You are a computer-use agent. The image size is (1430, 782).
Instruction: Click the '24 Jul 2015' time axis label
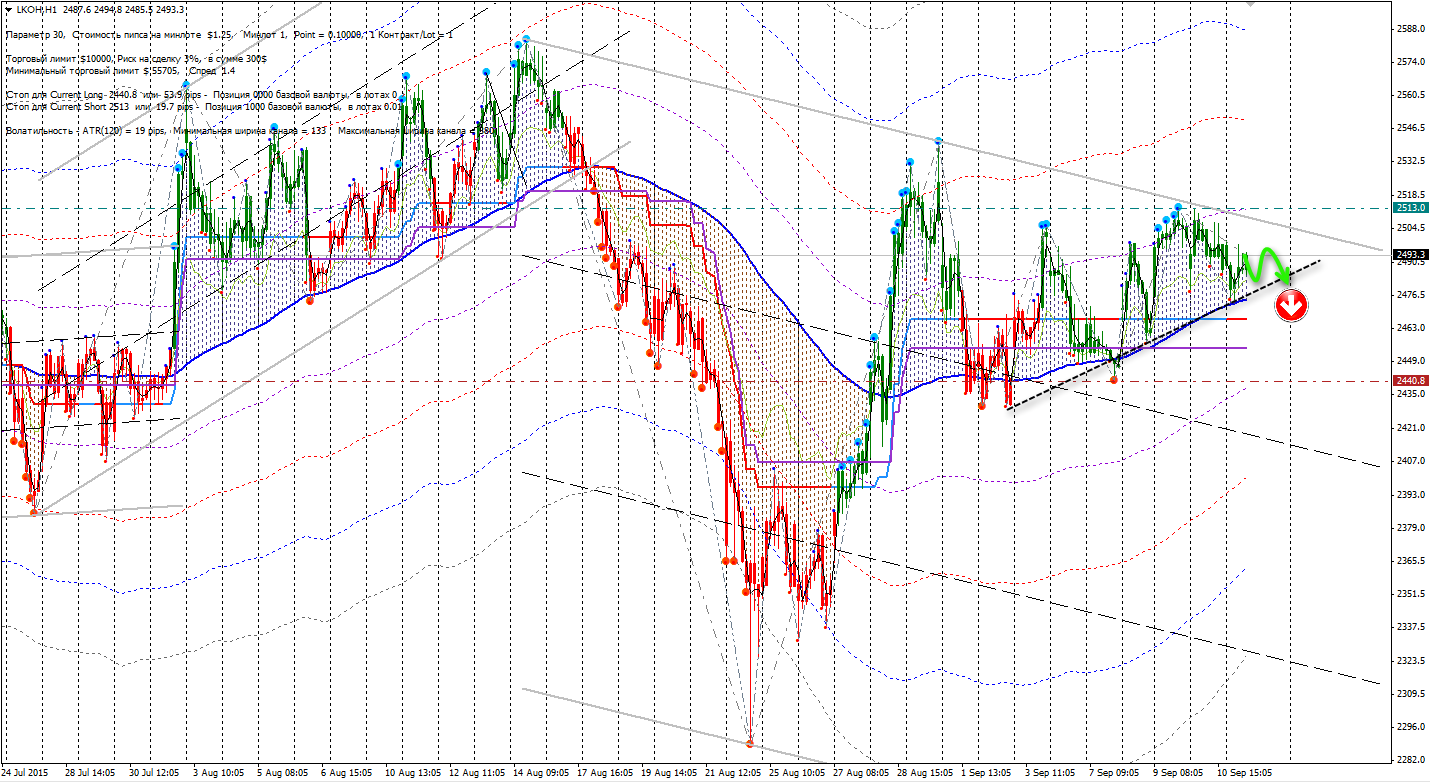point(25,773)
